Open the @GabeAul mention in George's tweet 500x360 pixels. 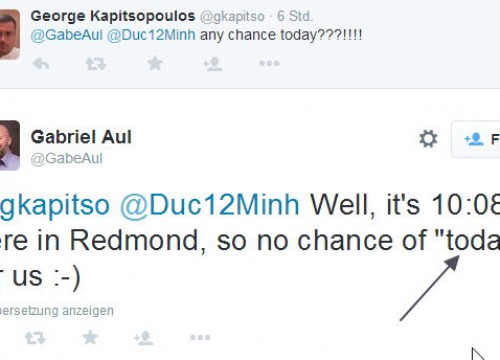tap(66, 35)
